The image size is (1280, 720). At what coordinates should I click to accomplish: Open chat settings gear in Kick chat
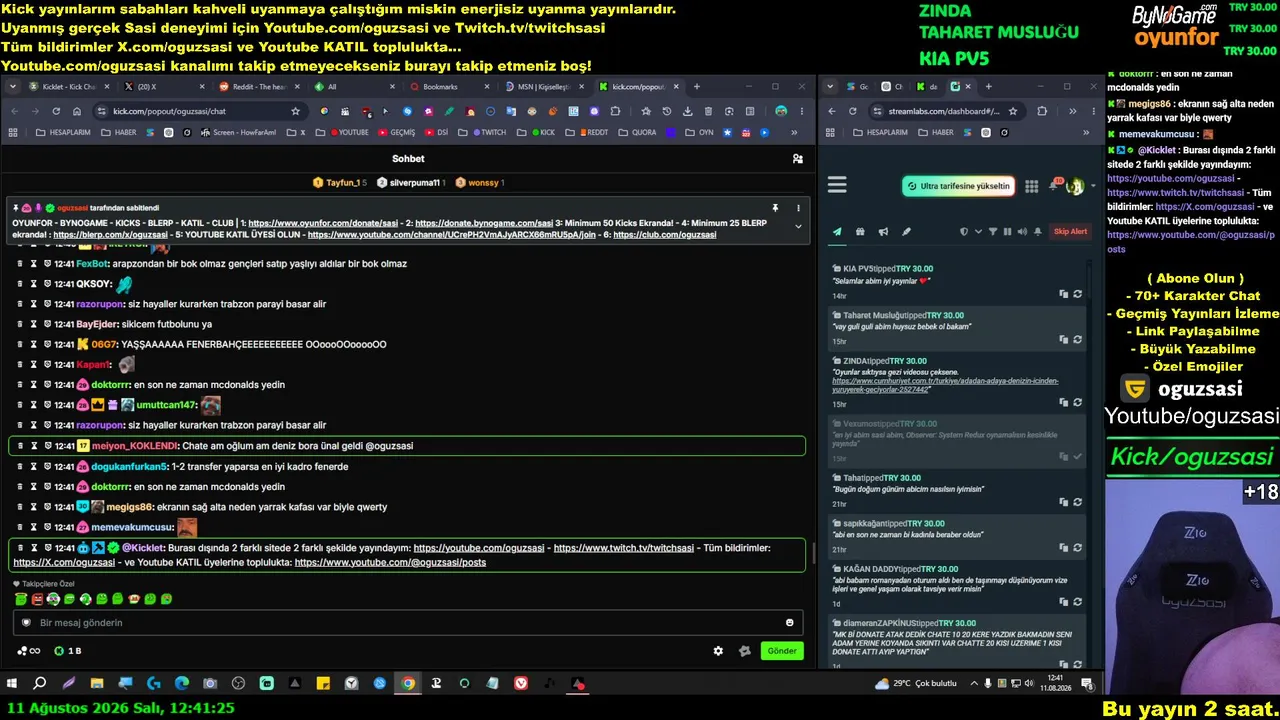click(x=718, y=651)
